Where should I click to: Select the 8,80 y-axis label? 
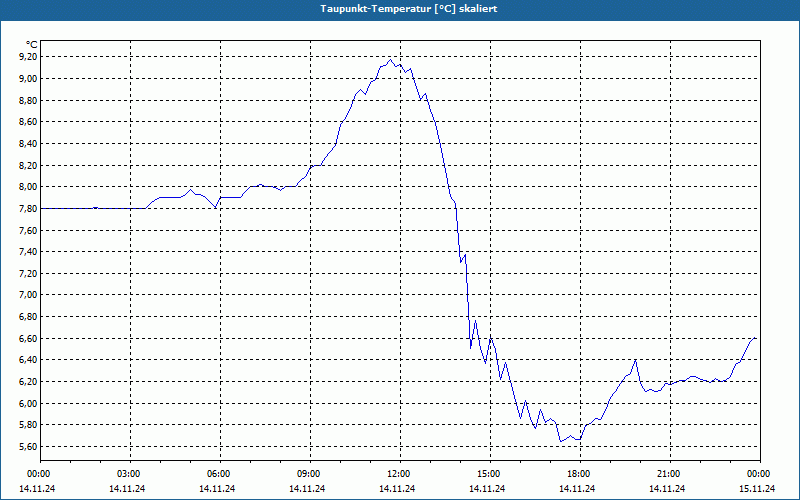[x=28, y=101]
